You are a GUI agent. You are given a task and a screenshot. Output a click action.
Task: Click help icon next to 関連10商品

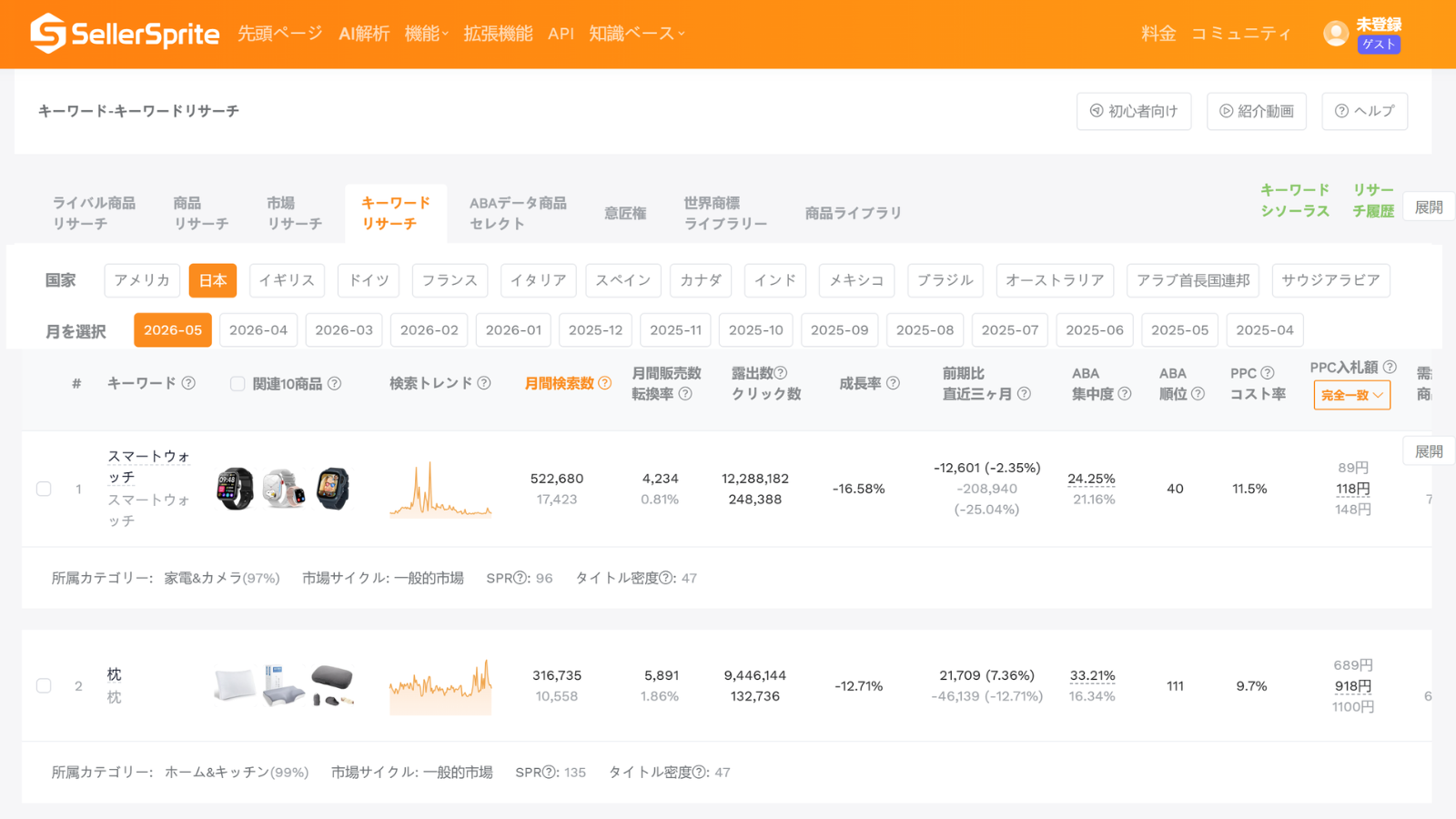point(334,383)
